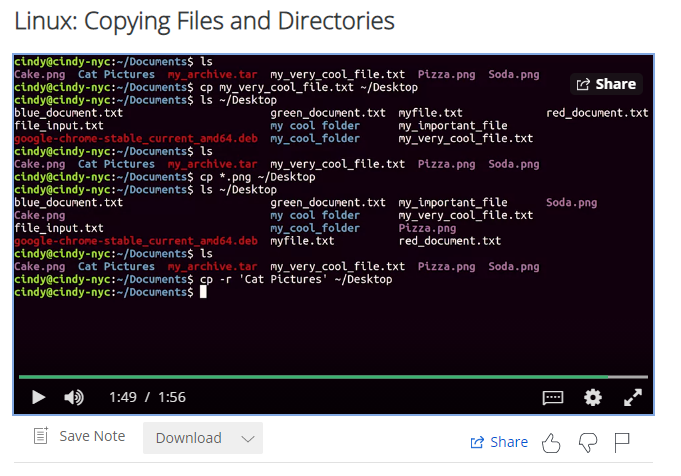
Task: Click the unplayed end of progress bar
Action: 628,377
